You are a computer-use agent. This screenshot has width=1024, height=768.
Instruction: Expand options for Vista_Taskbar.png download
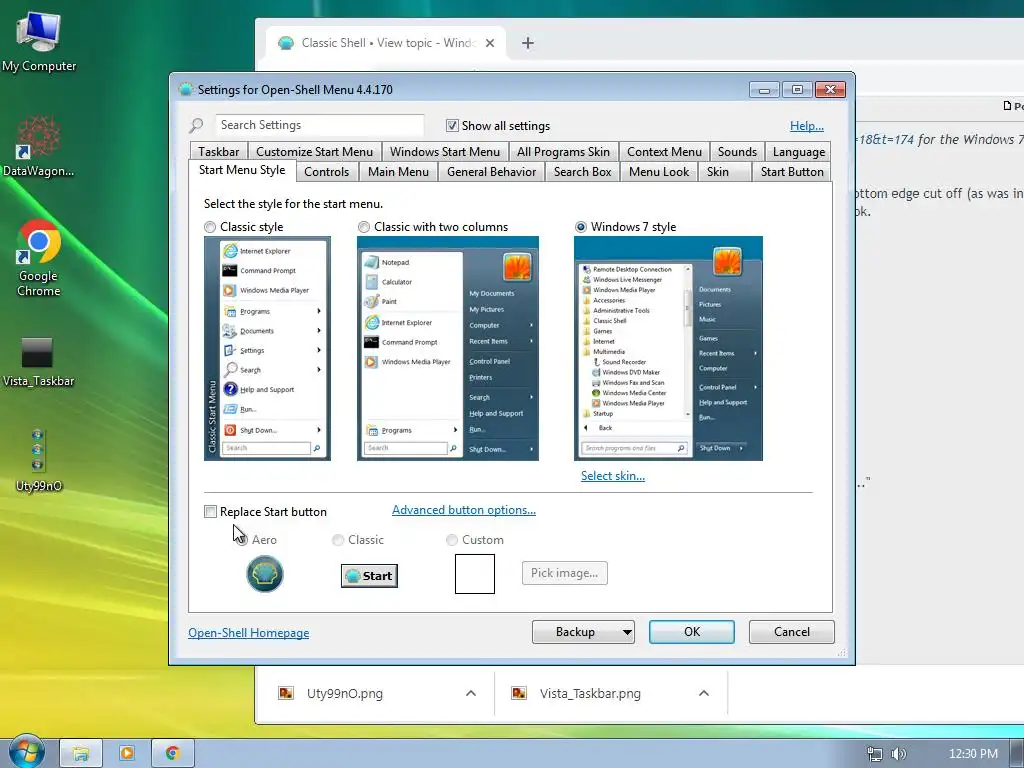click(x=703, y=693)
